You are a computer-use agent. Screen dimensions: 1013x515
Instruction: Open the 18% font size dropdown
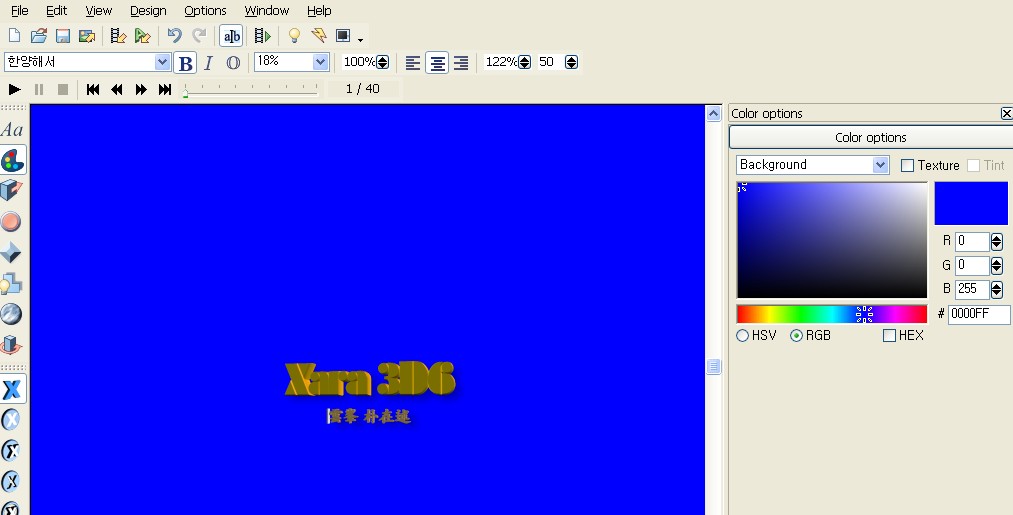click(x=320, y=62)
